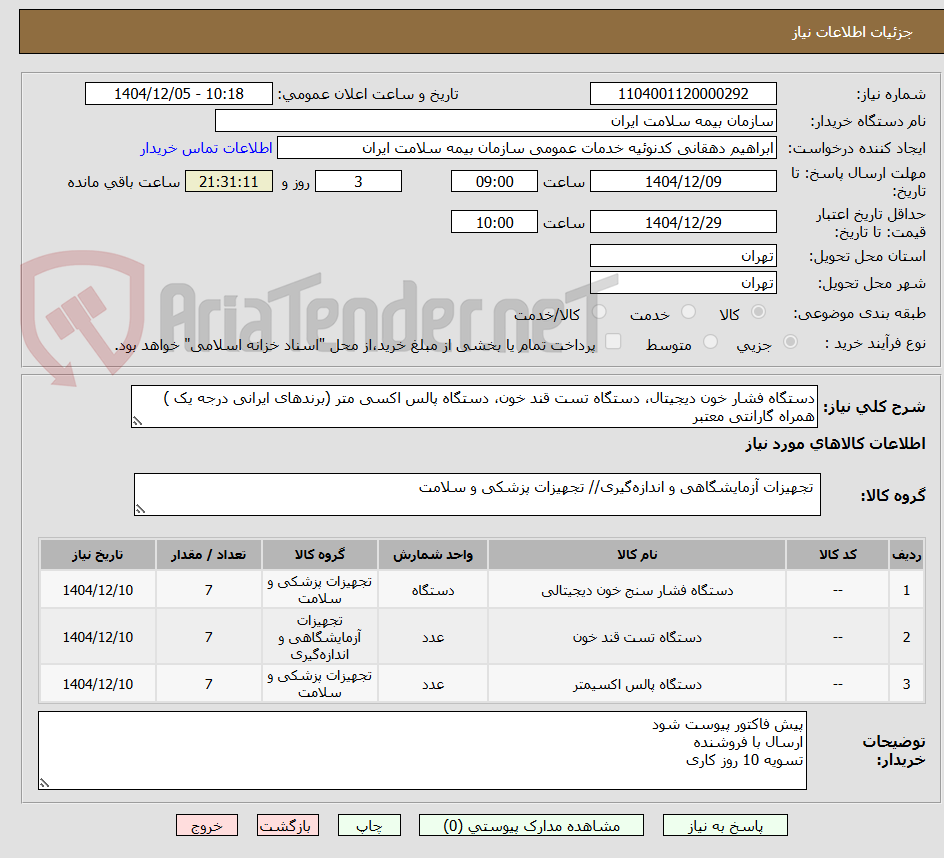Click the واحد شمارش column header
Image resolution: width=944 pixels, height=858 pixels.
[x=433, y=555]
